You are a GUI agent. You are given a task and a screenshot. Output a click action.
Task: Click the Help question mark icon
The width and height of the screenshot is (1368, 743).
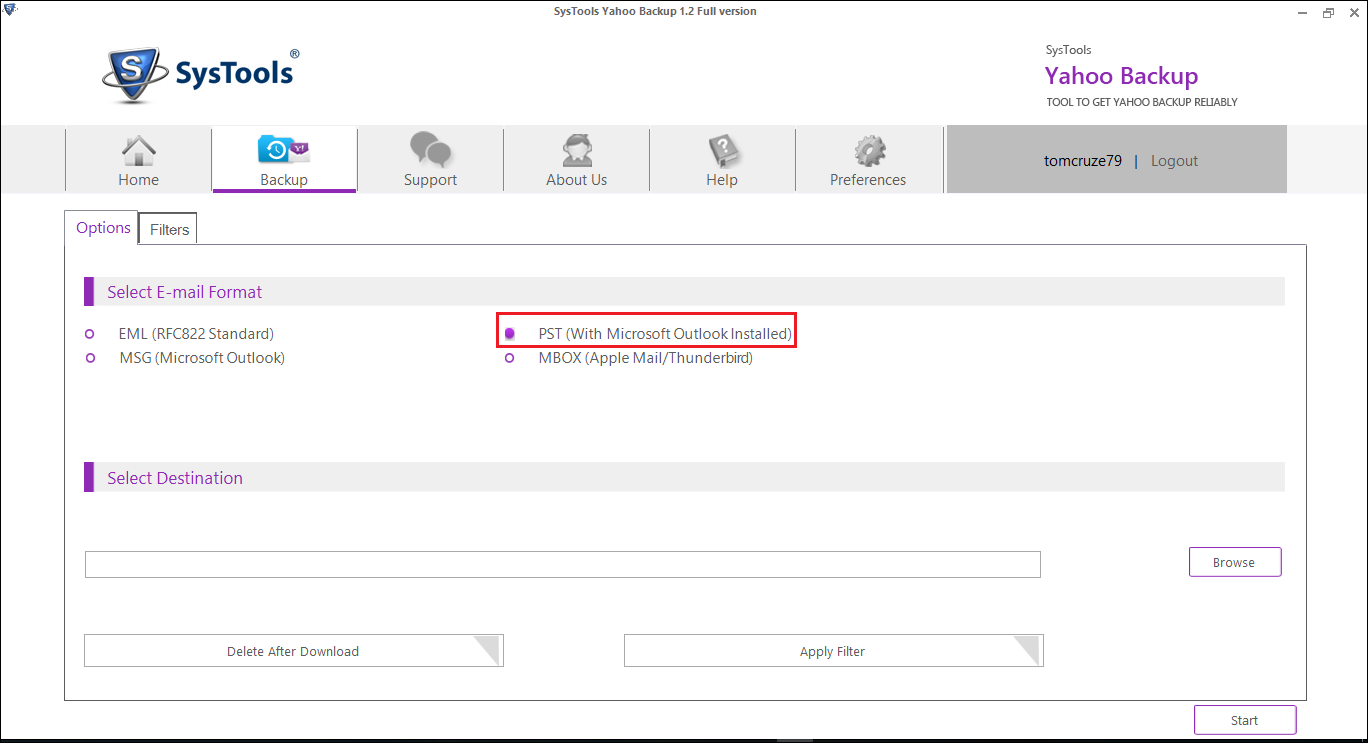coord(722,151)
